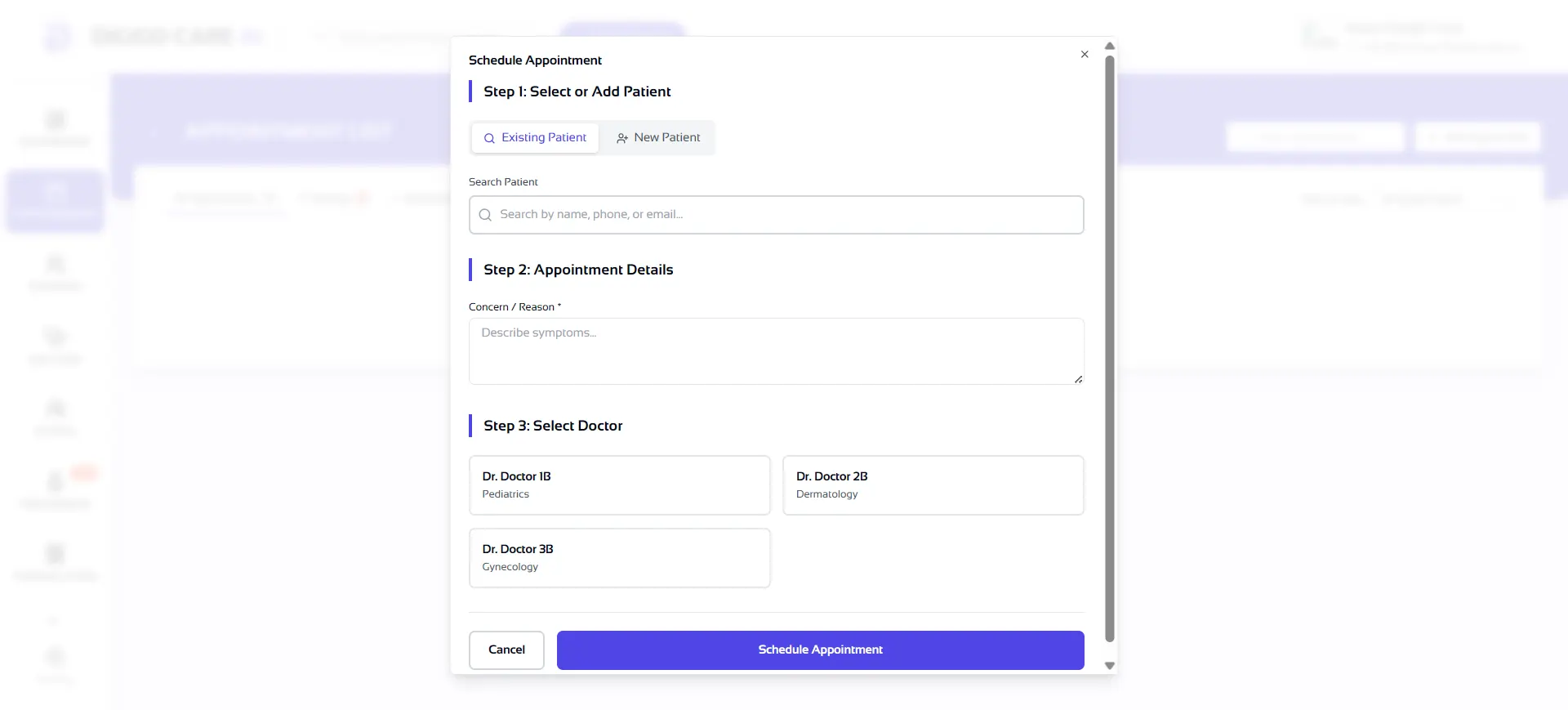Click the Search Patient field label
Image resolution: width=1568 pixels, height=710 pixels.
[x=503, y=182]
